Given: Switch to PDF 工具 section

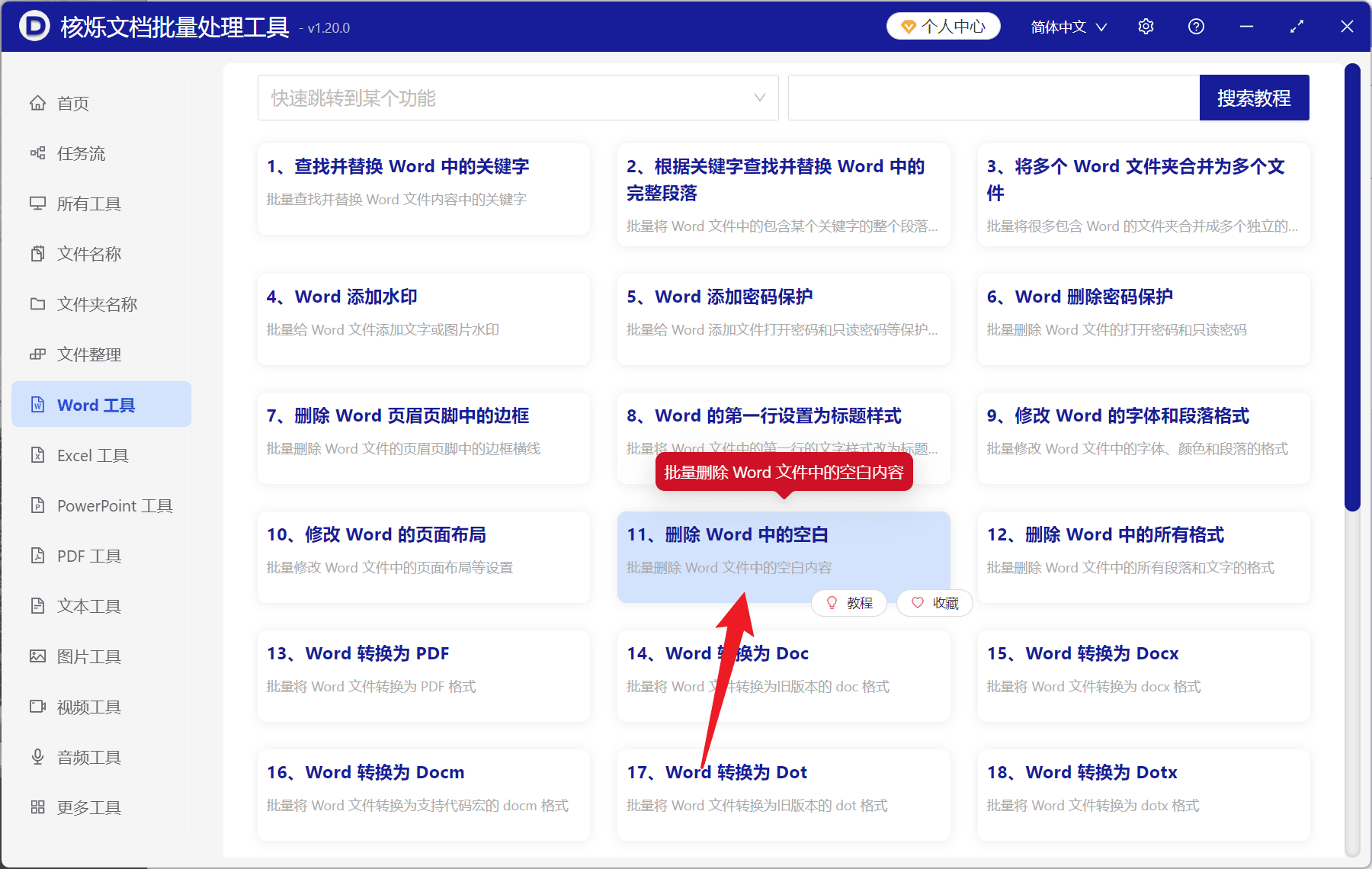Looking at the screenshot, I should click(x=101, y=556).
